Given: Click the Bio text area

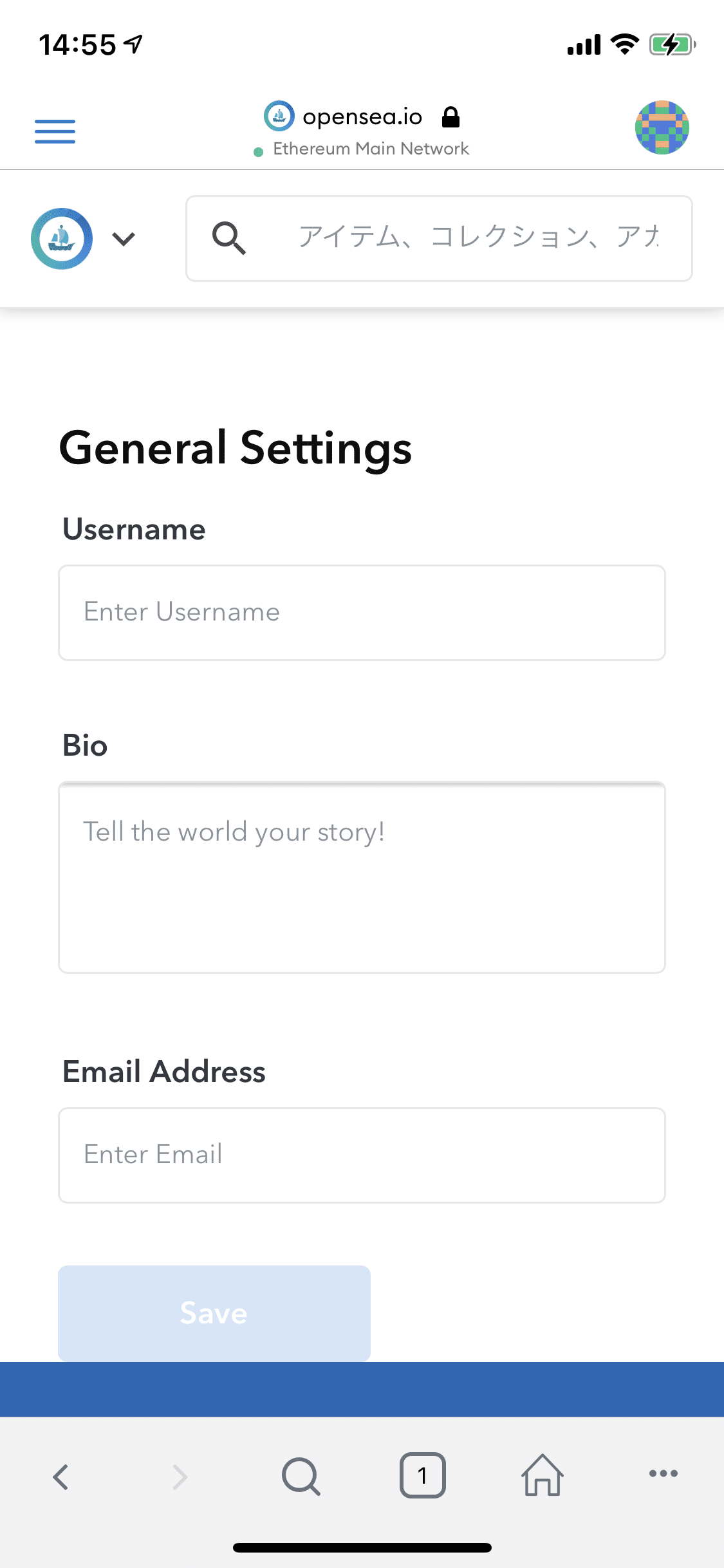Looking at the screenshot, I should click(362, 877).
